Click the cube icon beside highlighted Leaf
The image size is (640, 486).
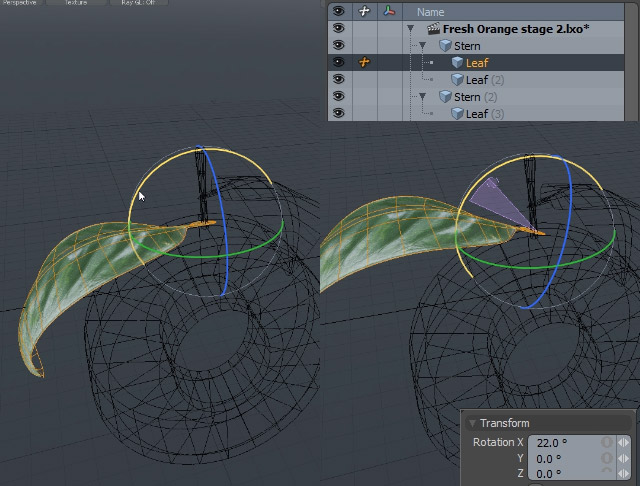[458, 62]
